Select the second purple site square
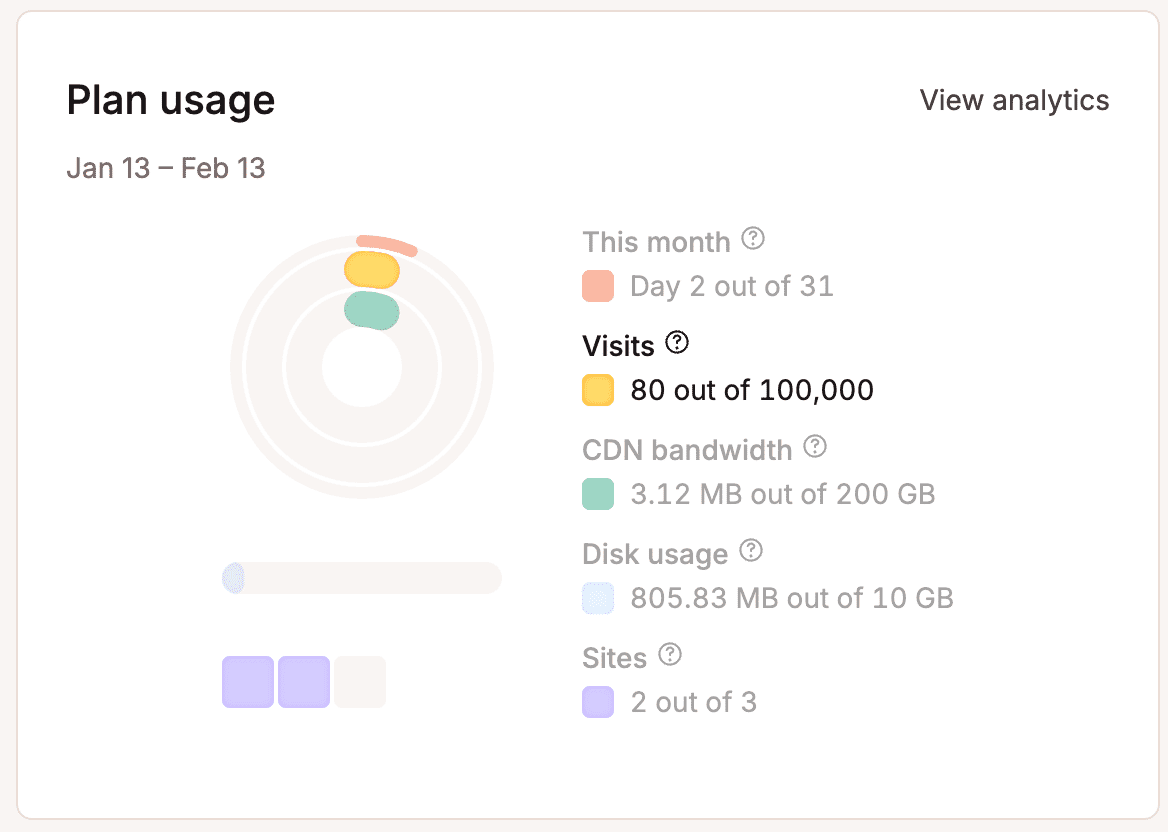1168x832 pixels. [x=304, y=681]
